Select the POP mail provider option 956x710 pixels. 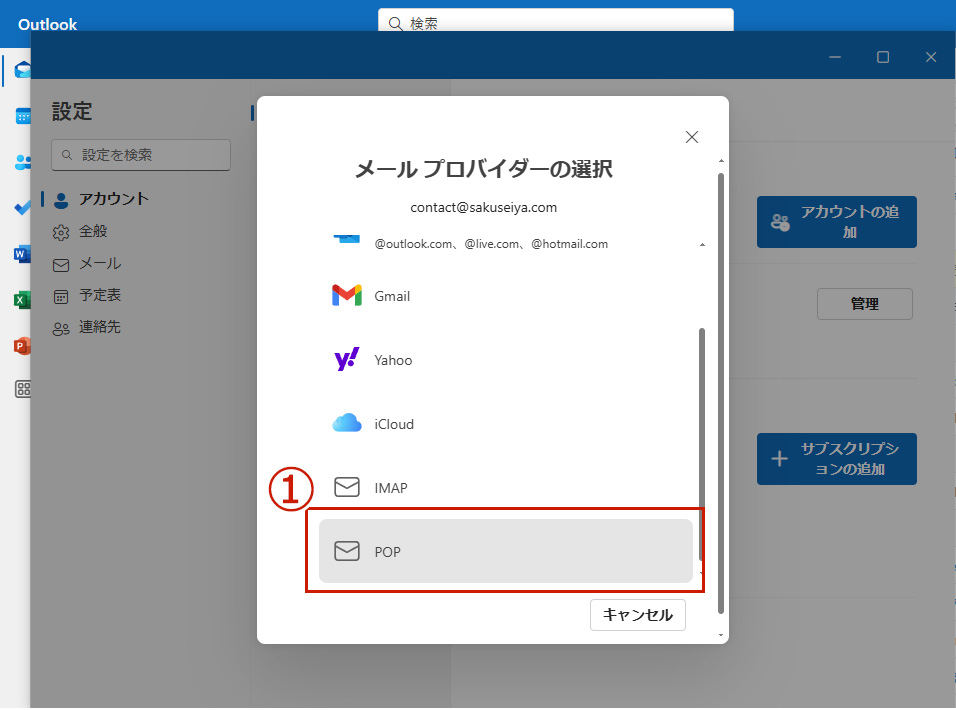click(505, 551)
